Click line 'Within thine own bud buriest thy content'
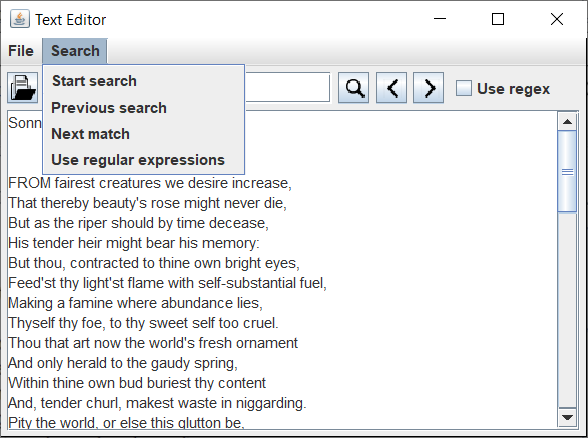The image size is (588, 438). point(137,383)
